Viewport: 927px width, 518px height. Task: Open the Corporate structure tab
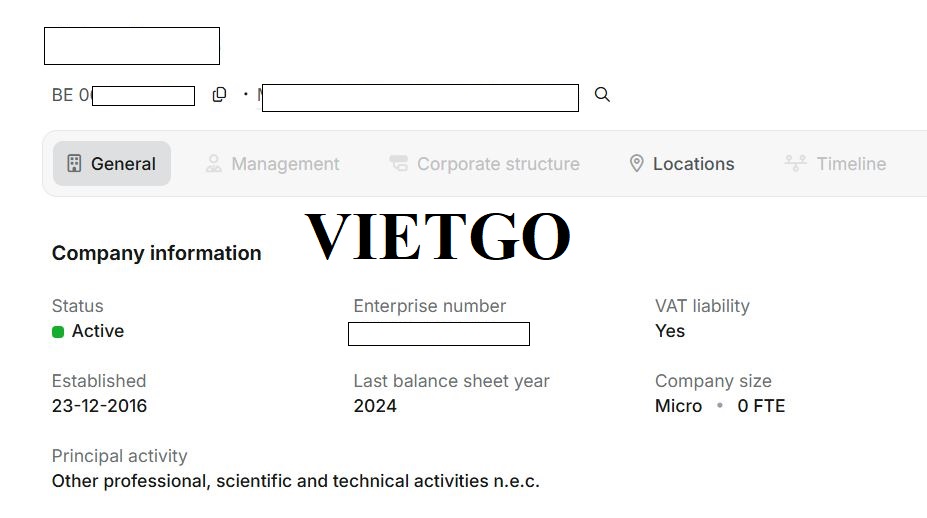coord(484,164)
